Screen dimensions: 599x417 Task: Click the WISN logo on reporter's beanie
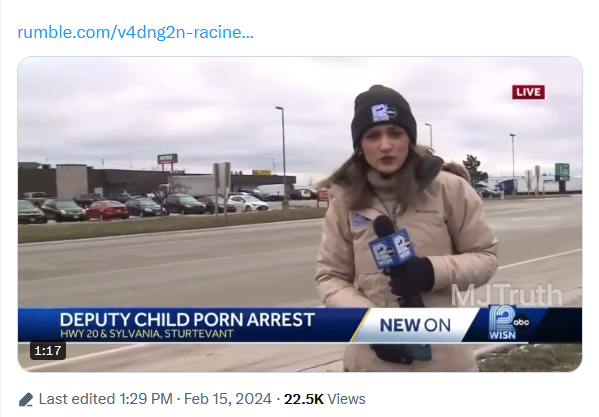coord(383,112)
